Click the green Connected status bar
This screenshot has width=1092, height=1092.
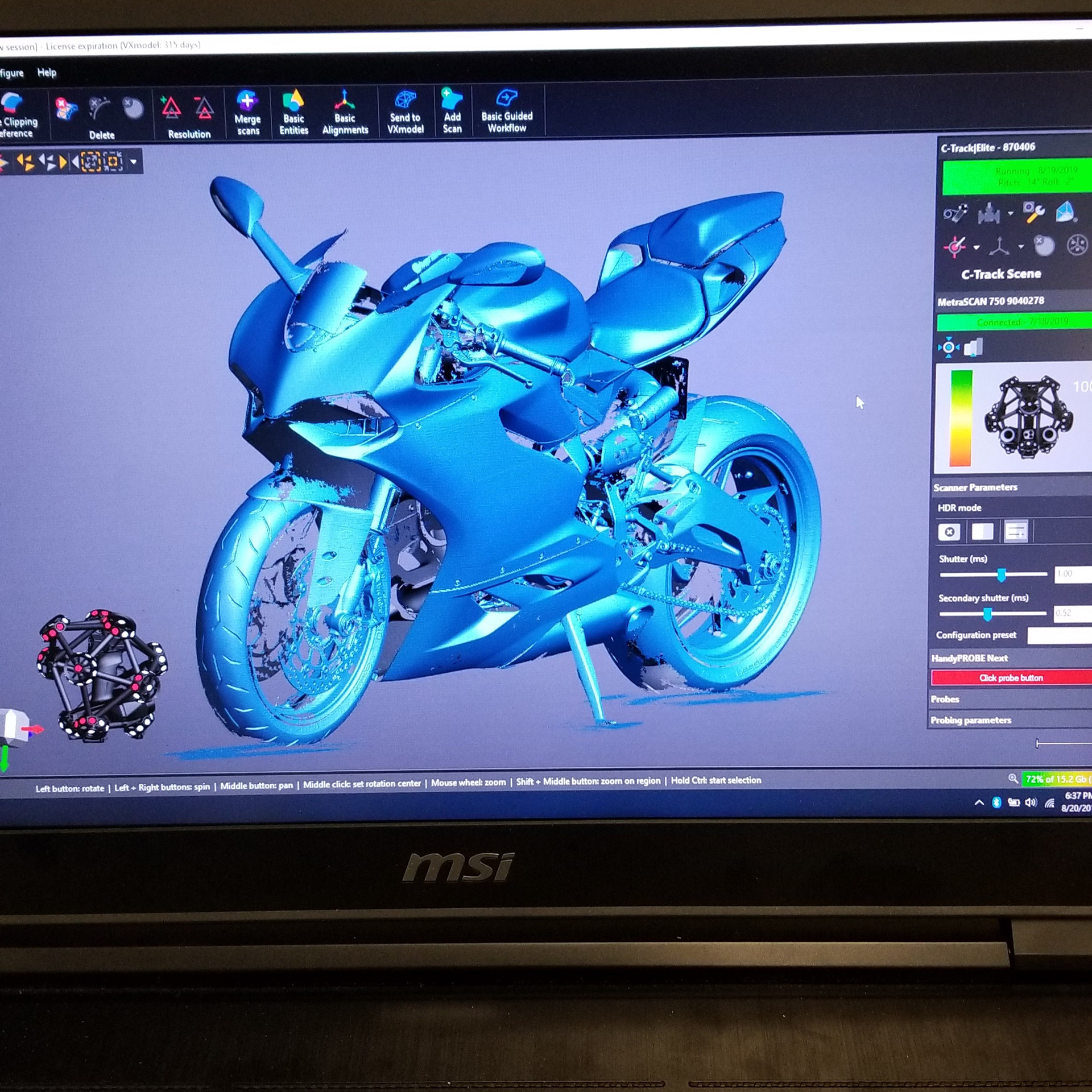pos(1014,322)
